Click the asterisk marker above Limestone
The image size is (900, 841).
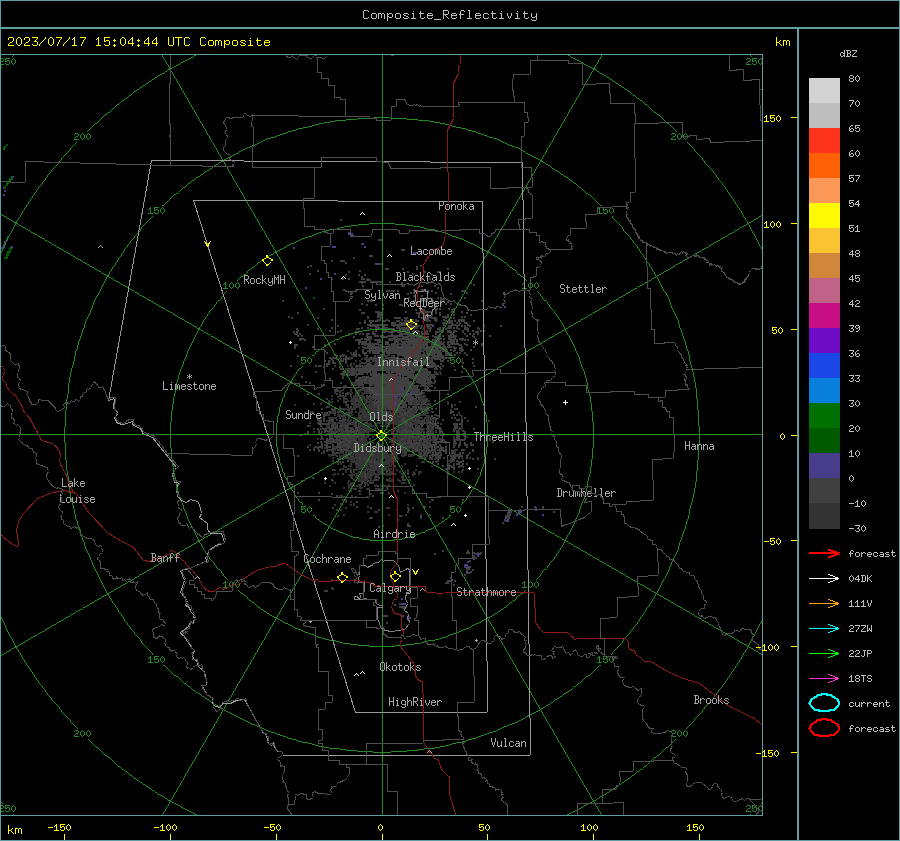[189, 377]
